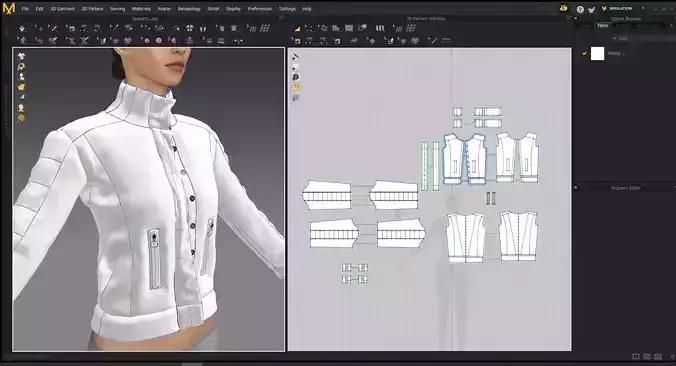Image resolution: width=676 pixels, height=366 pixels.
Task: Click the avatar head icon in 3D viewport sidebar
Action: tap(21, 108)
